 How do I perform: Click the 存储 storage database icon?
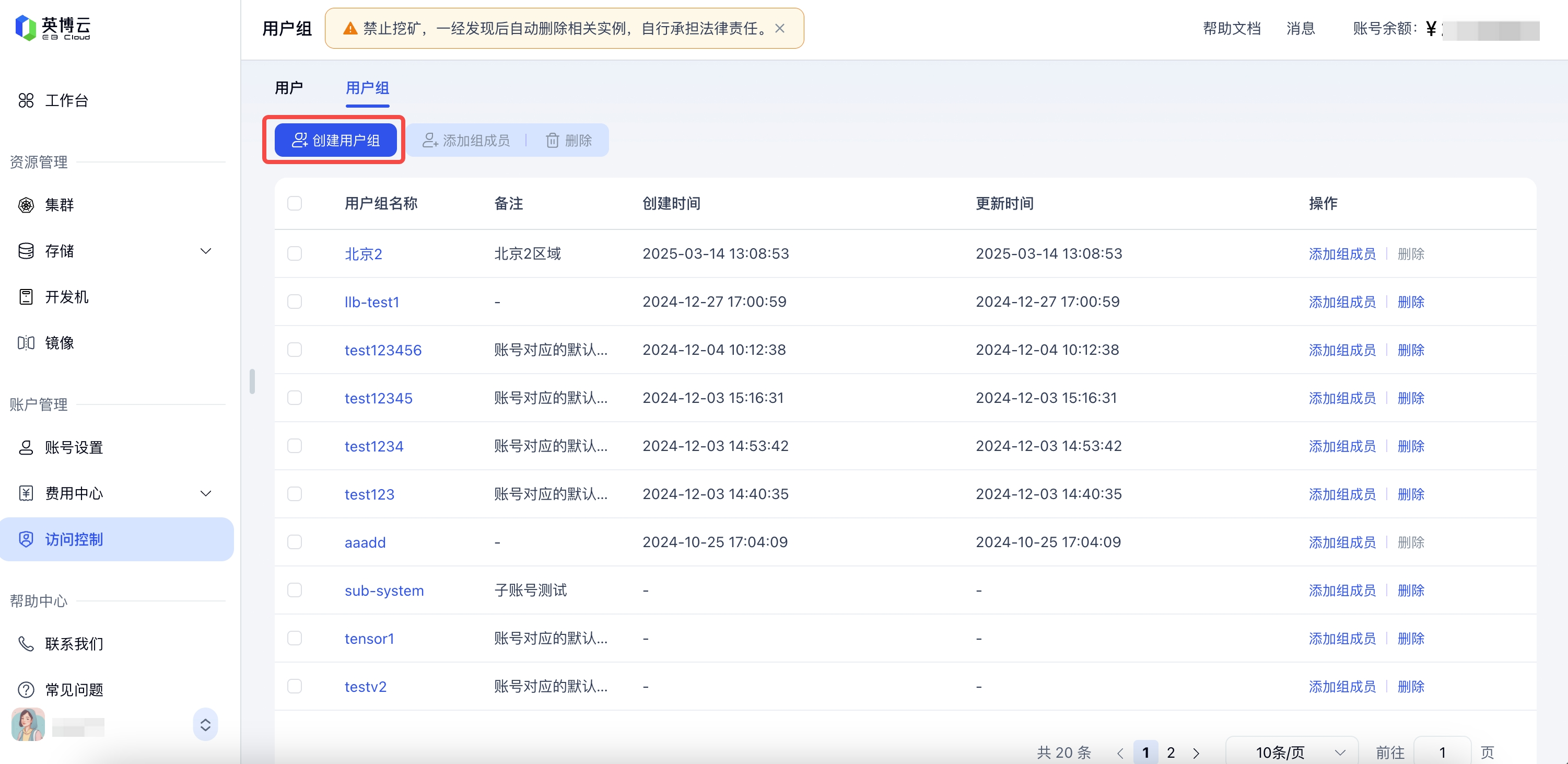(26, 251)
